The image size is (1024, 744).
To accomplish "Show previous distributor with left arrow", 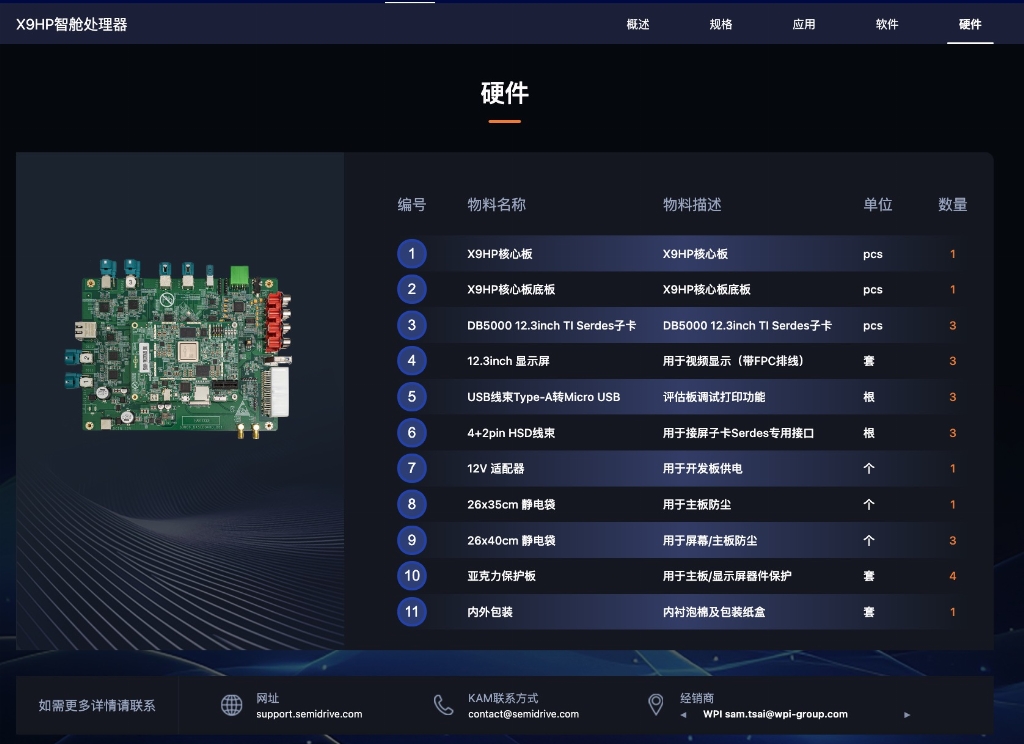I will tap(684, 715).
